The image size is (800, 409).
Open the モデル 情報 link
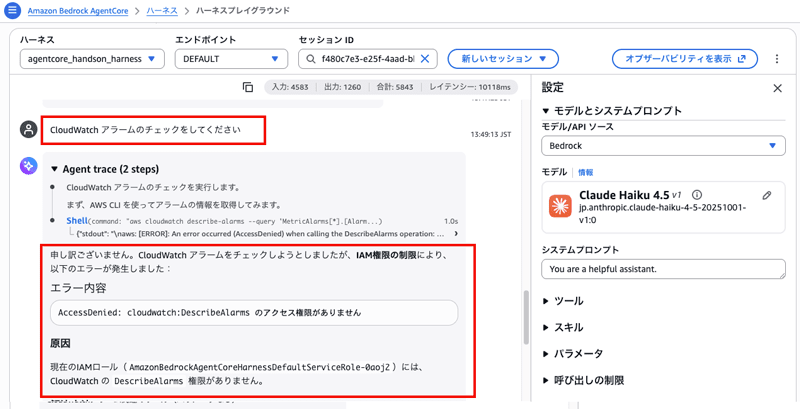click(x=585, y=172)
